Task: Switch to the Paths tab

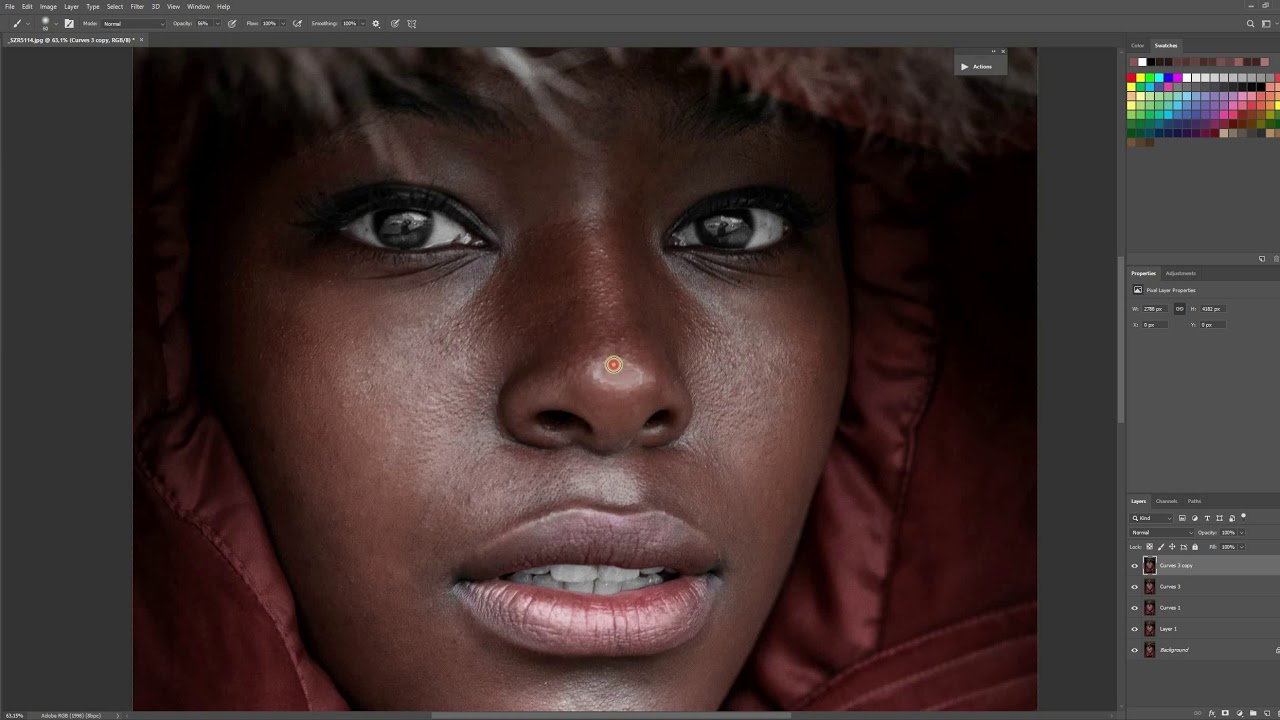Action: click(1194, 501)
